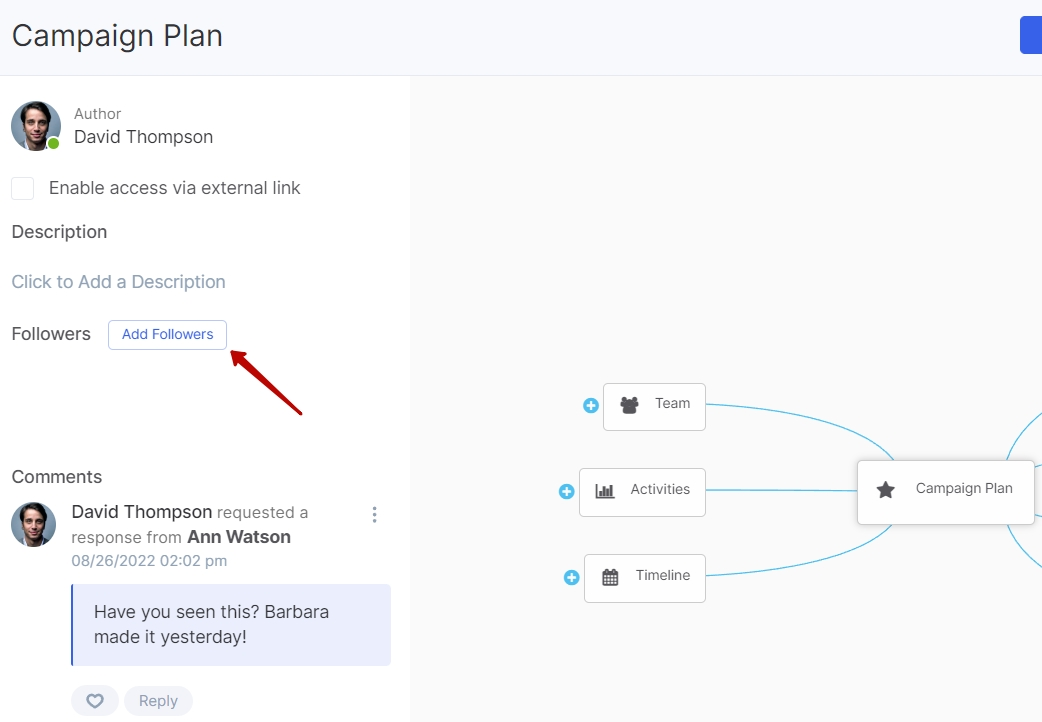This screenshot has width=1042, height=722.
Task: Select the central Campaign Plan node
Action: pyautogui.click(x=946, y=492)
